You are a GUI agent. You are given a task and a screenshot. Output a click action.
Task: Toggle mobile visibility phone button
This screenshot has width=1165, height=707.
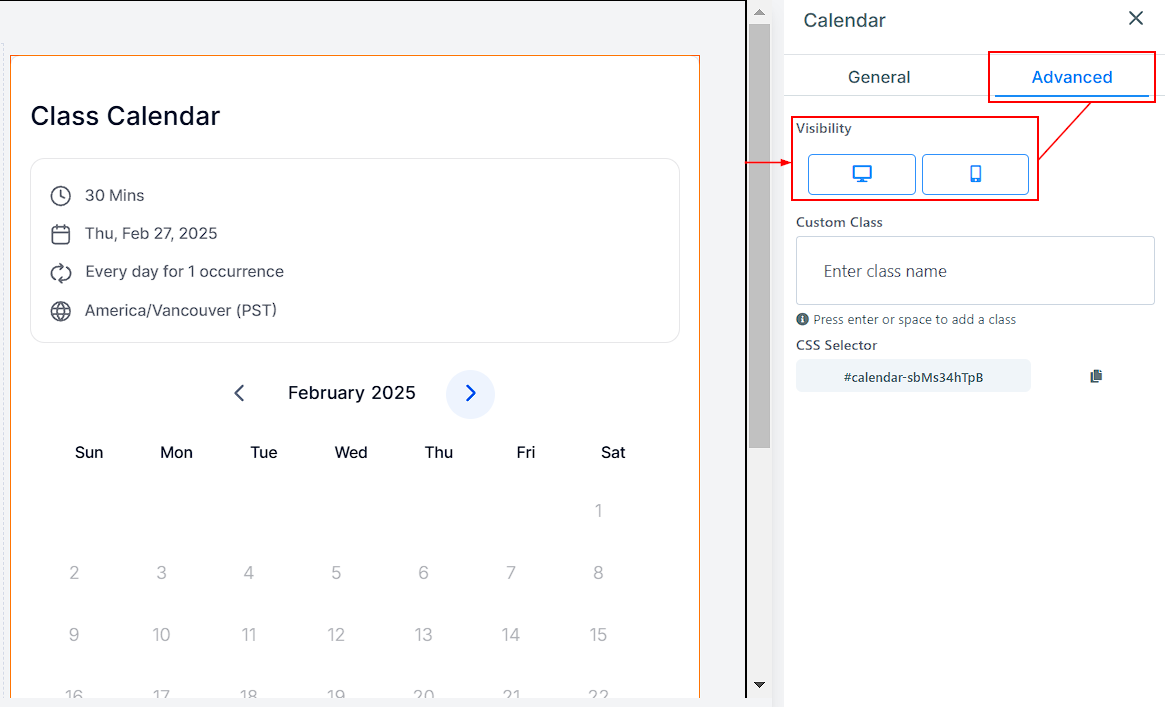(x=975, y=174)
